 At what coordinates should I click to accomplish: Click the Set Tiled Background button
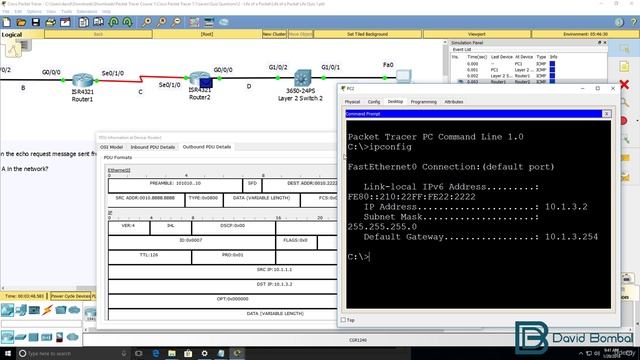[367, 34]
